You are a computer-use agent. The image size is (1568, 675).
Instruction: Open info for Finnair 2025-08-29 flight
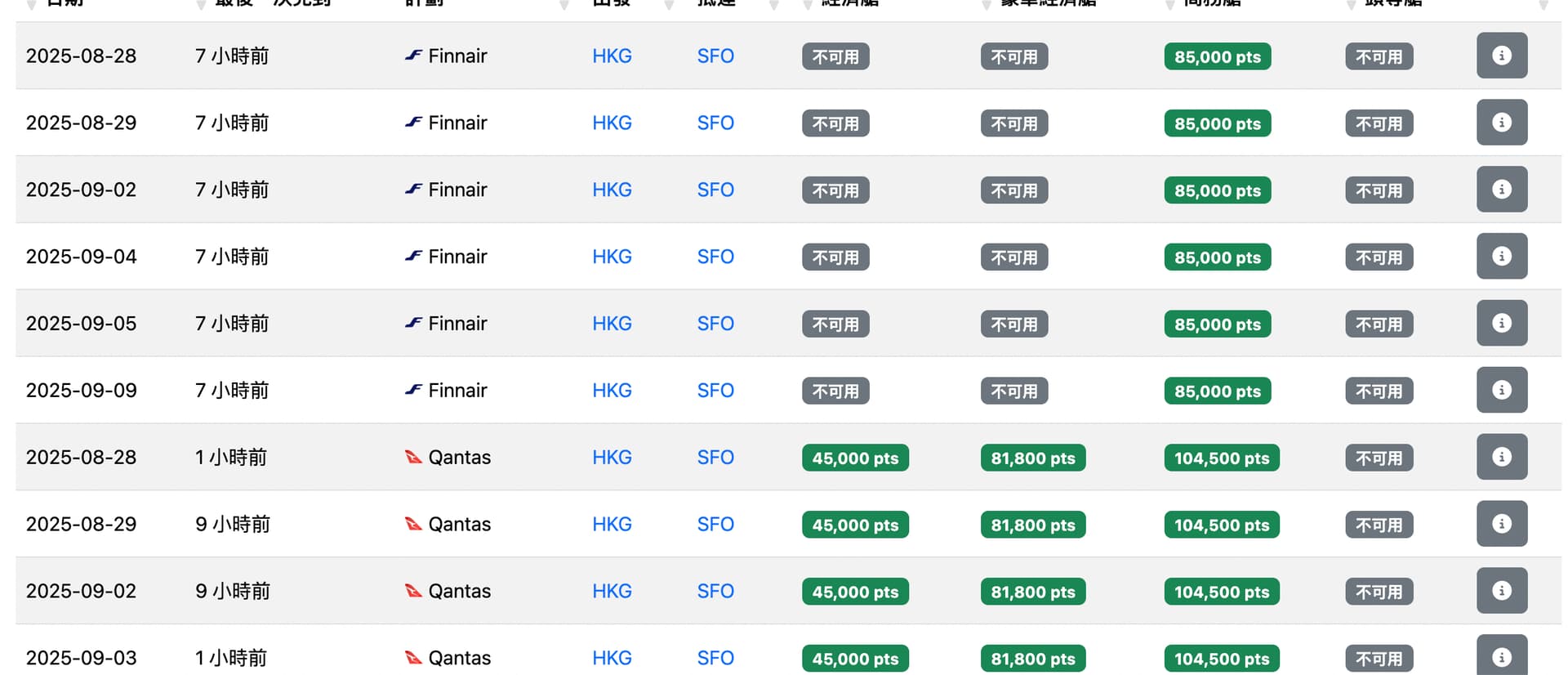(x=1501, y=123)
